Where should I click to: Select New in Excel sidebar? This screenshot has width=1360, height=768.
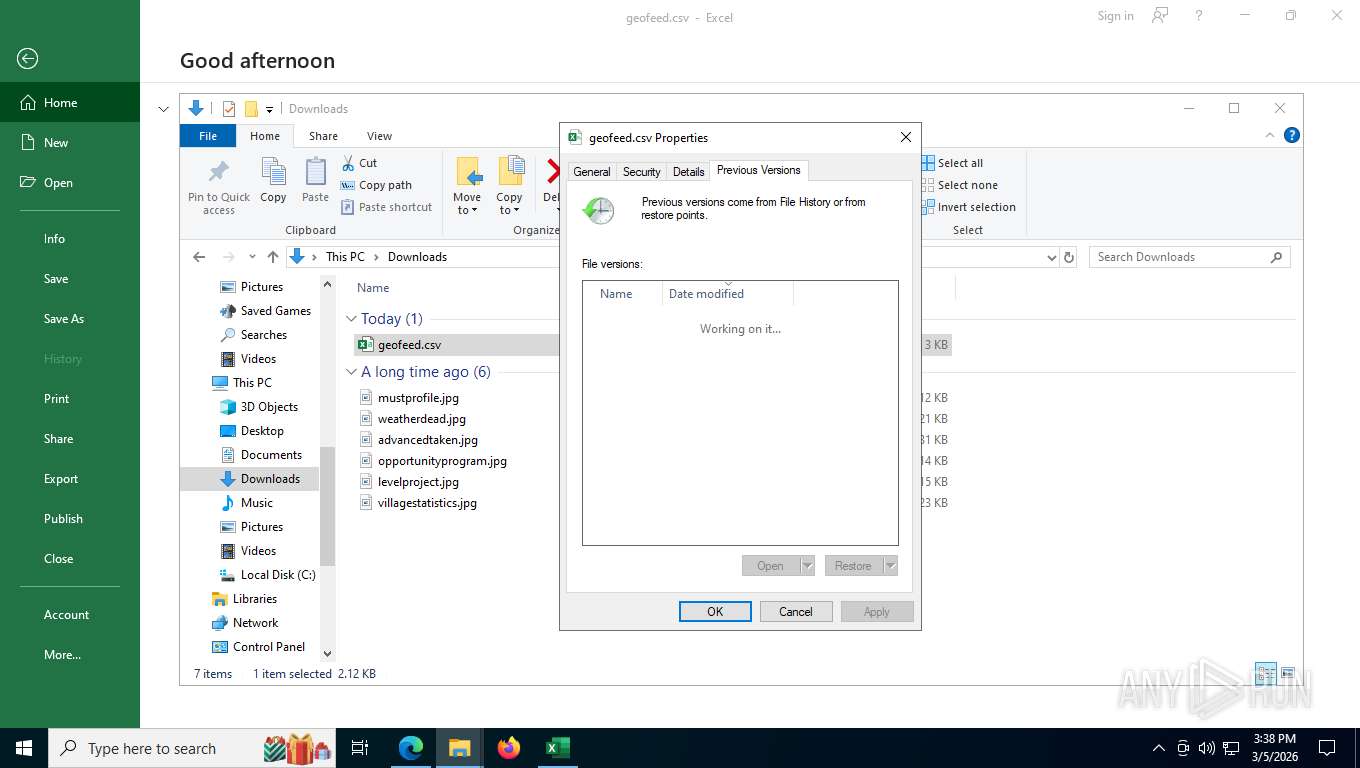click(x=70, y=142)
